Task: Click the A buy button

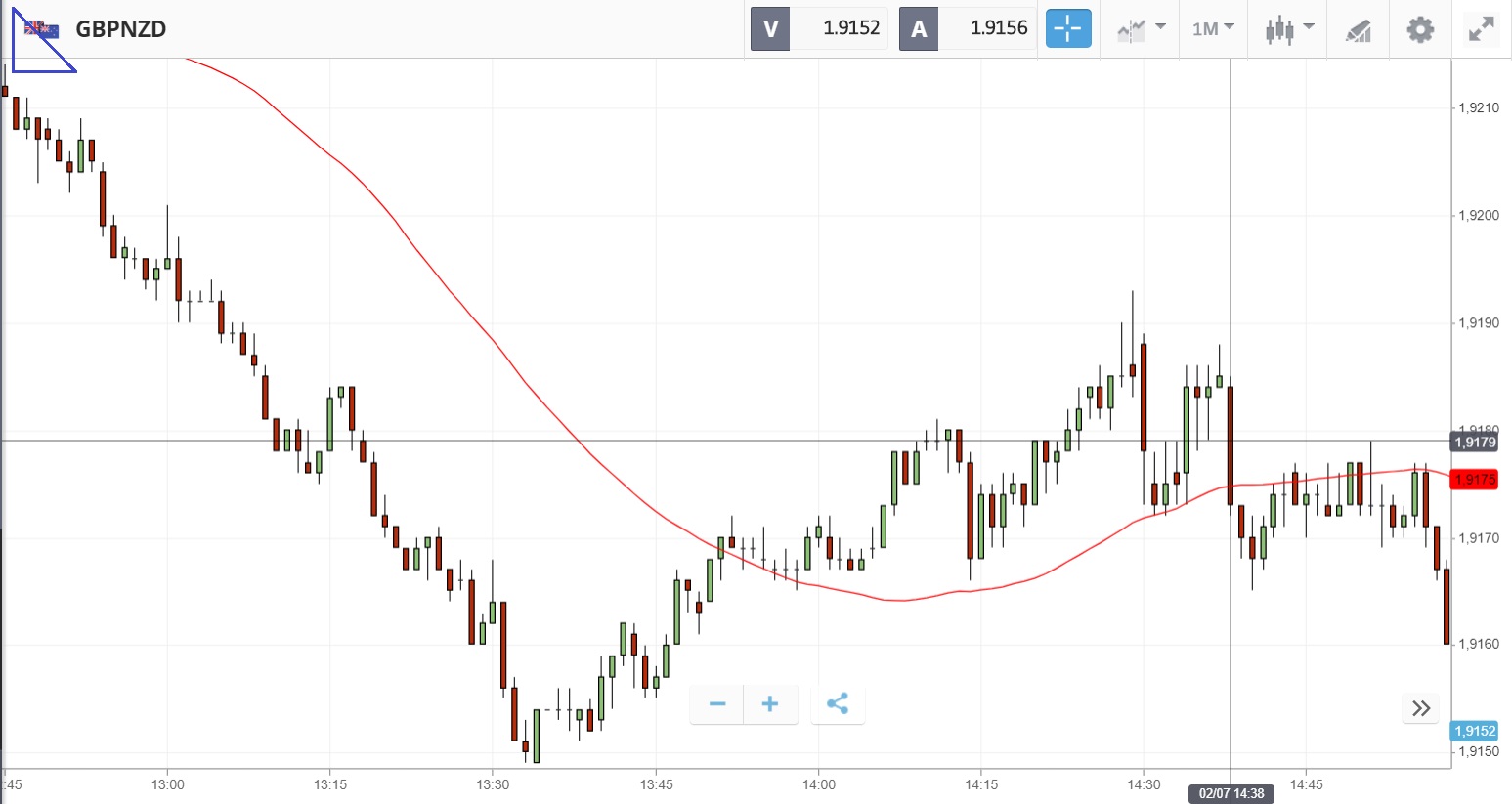Action: 919,29
